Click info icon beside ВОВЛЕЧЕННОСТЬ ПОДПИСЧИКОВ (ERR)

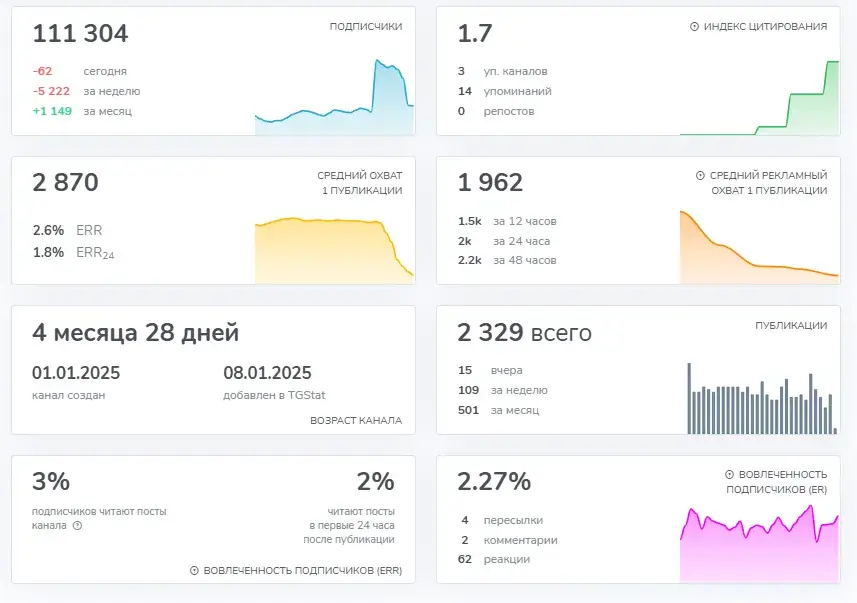194,570
